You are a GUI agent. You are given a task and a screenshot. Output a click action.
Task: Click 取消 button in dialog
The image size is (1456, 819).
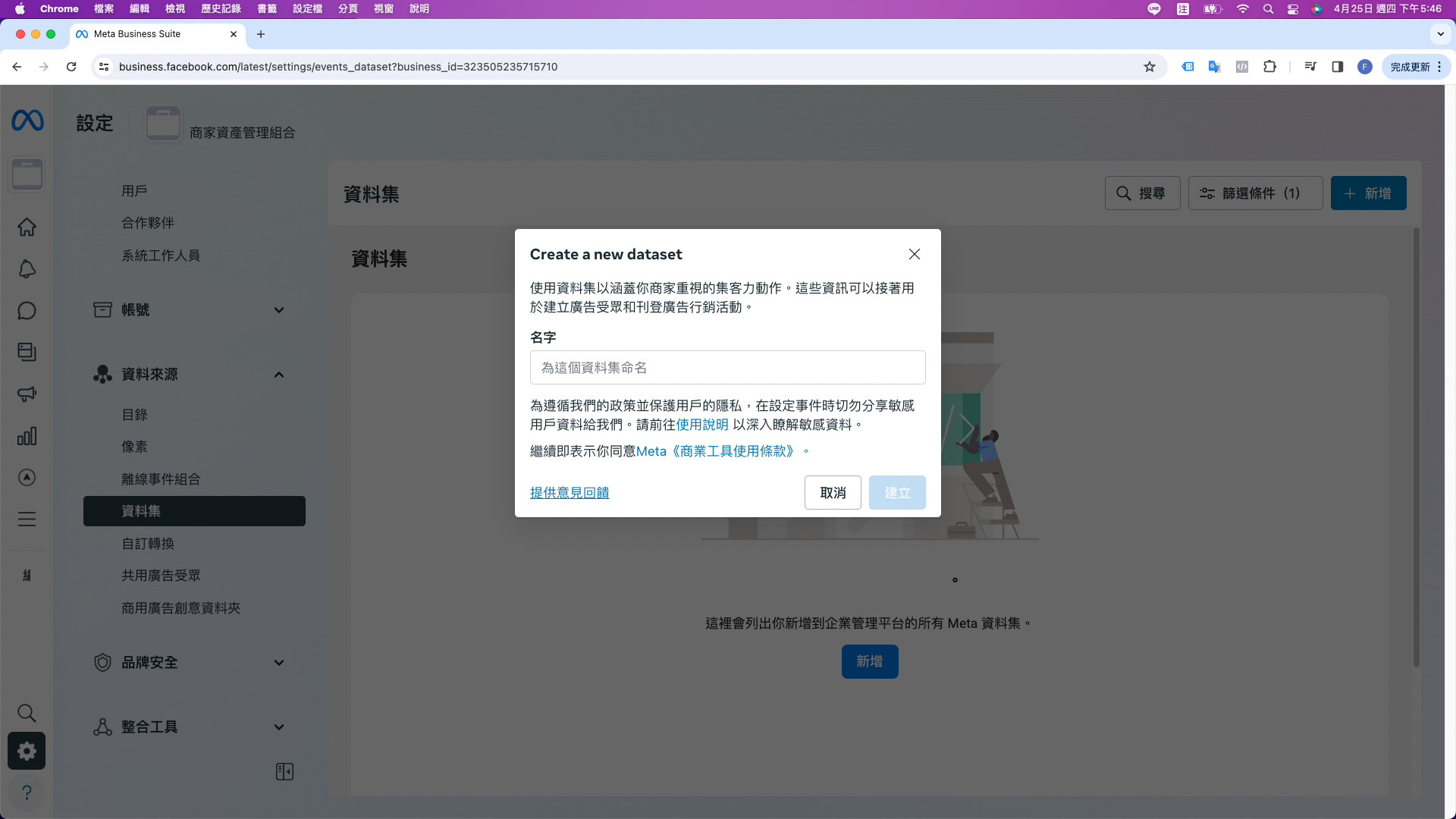(833, 493)
